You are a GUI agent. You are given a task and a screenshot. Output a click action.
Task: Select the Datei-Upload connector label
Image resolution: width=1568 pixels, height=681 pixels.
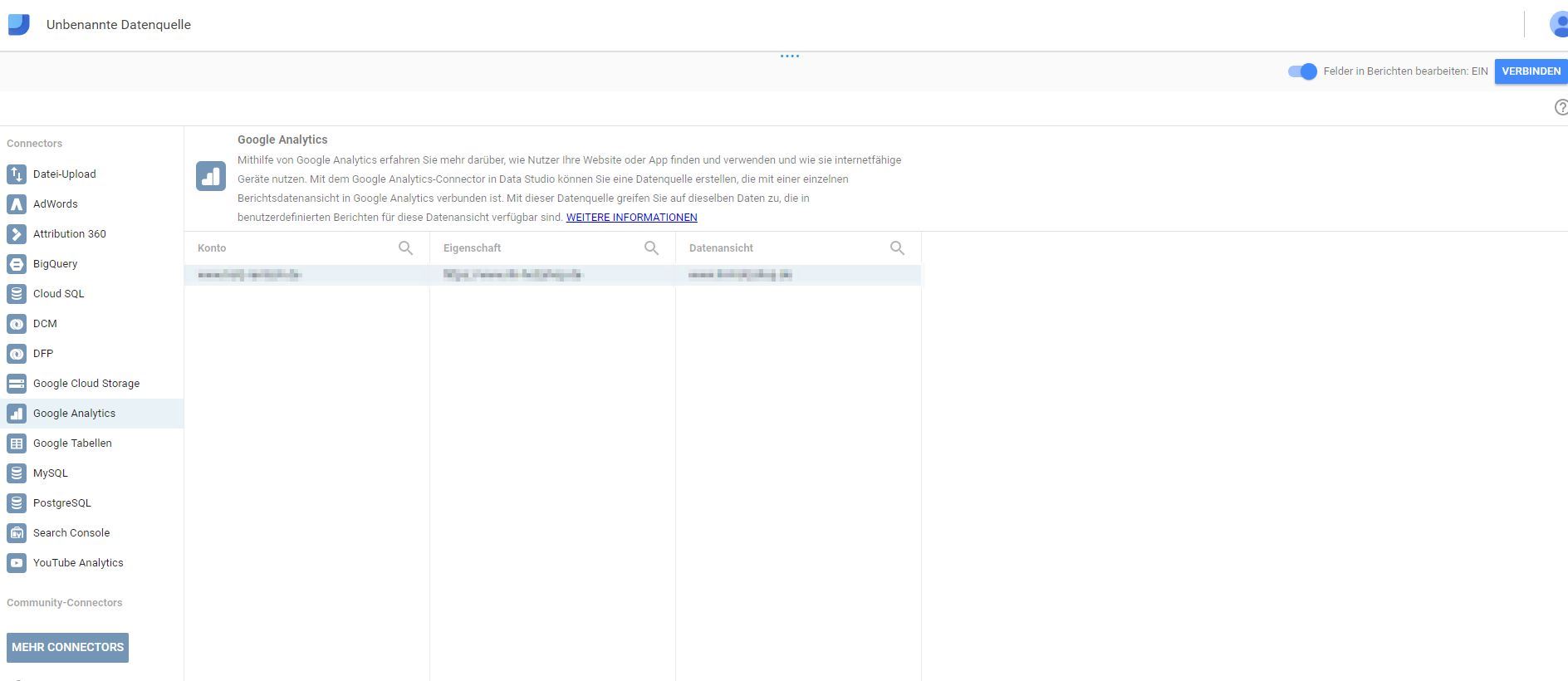(64, 174)
